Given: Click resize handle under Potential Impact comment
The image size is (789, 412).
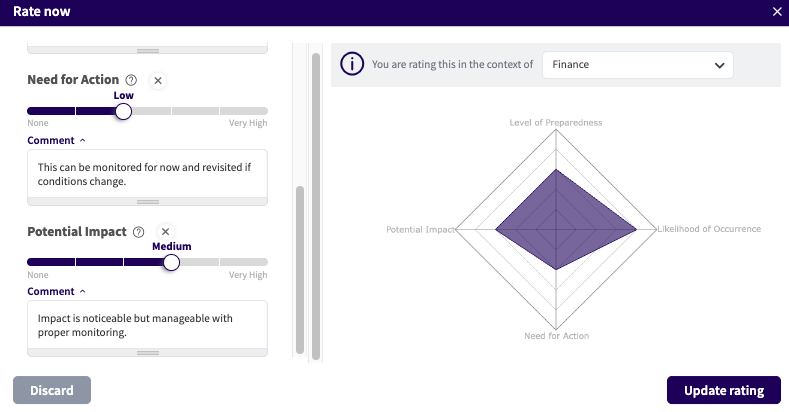Looking at the screenshot, I should point(147,352).
